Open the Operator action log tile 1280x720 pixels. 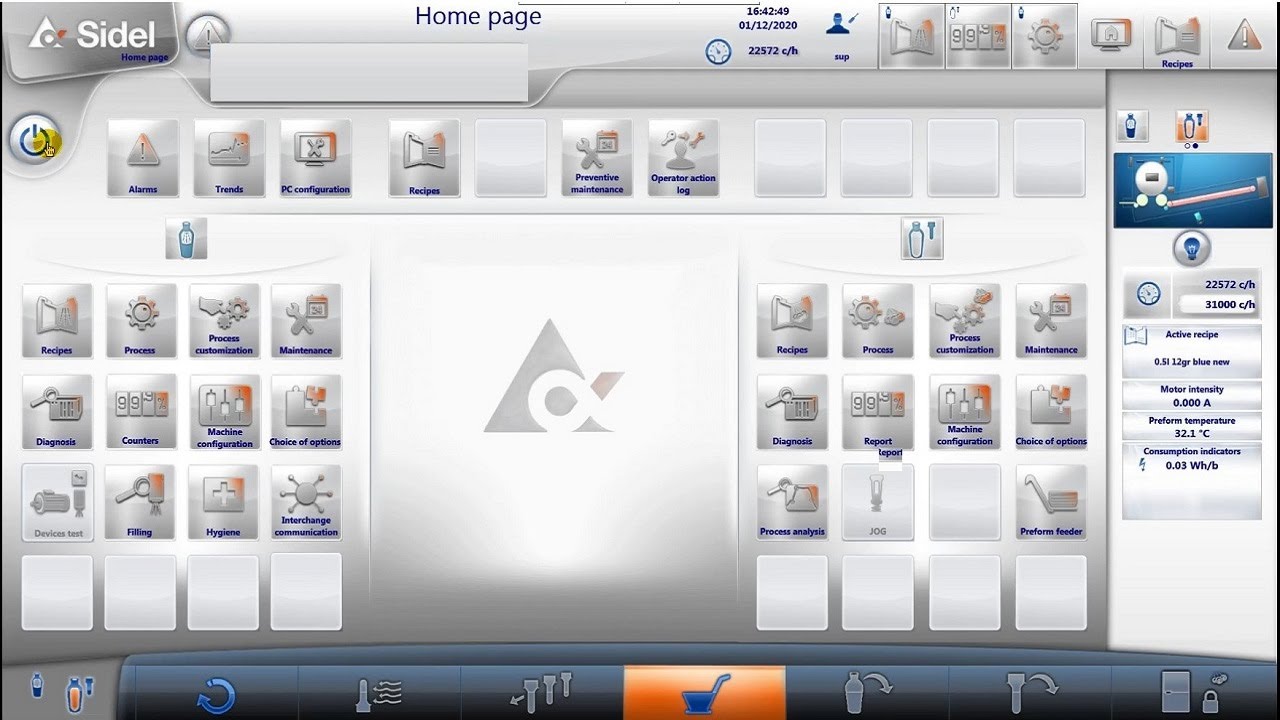coord(683,158)
